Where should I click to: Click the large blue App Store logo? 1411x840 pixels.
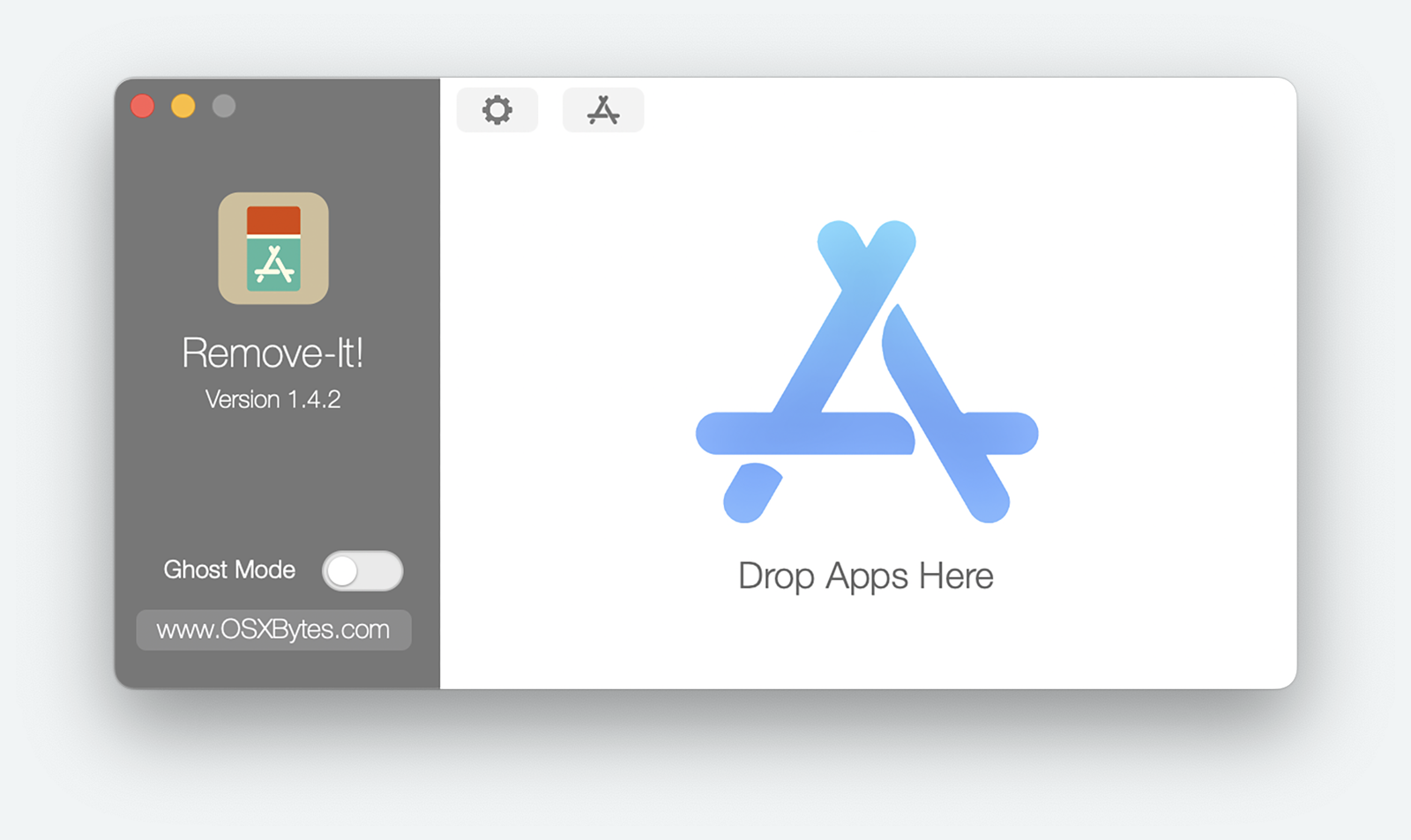[867, 372]
